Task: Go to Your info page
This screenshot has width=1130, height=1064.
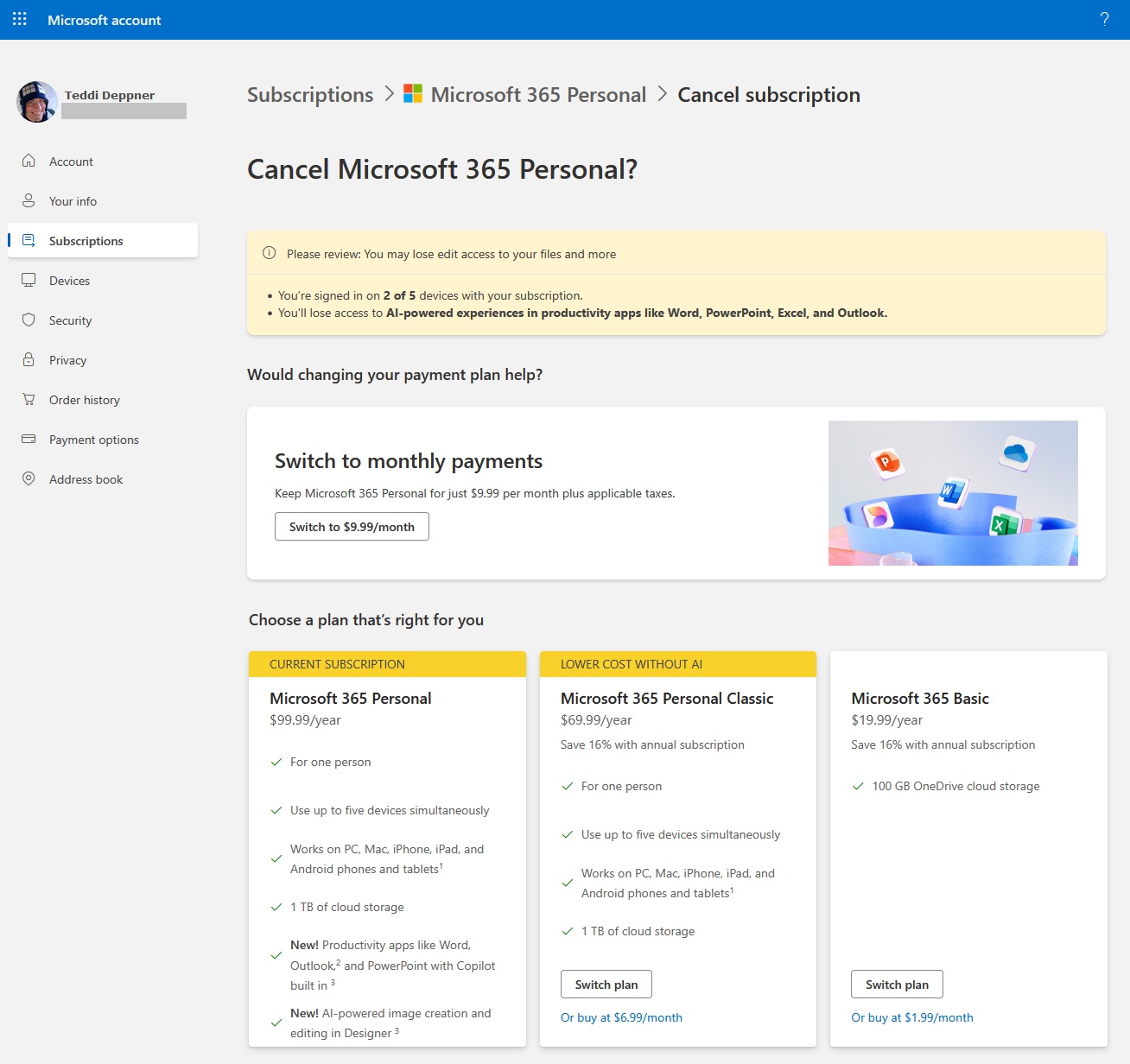Action: [x=103, y=201]
